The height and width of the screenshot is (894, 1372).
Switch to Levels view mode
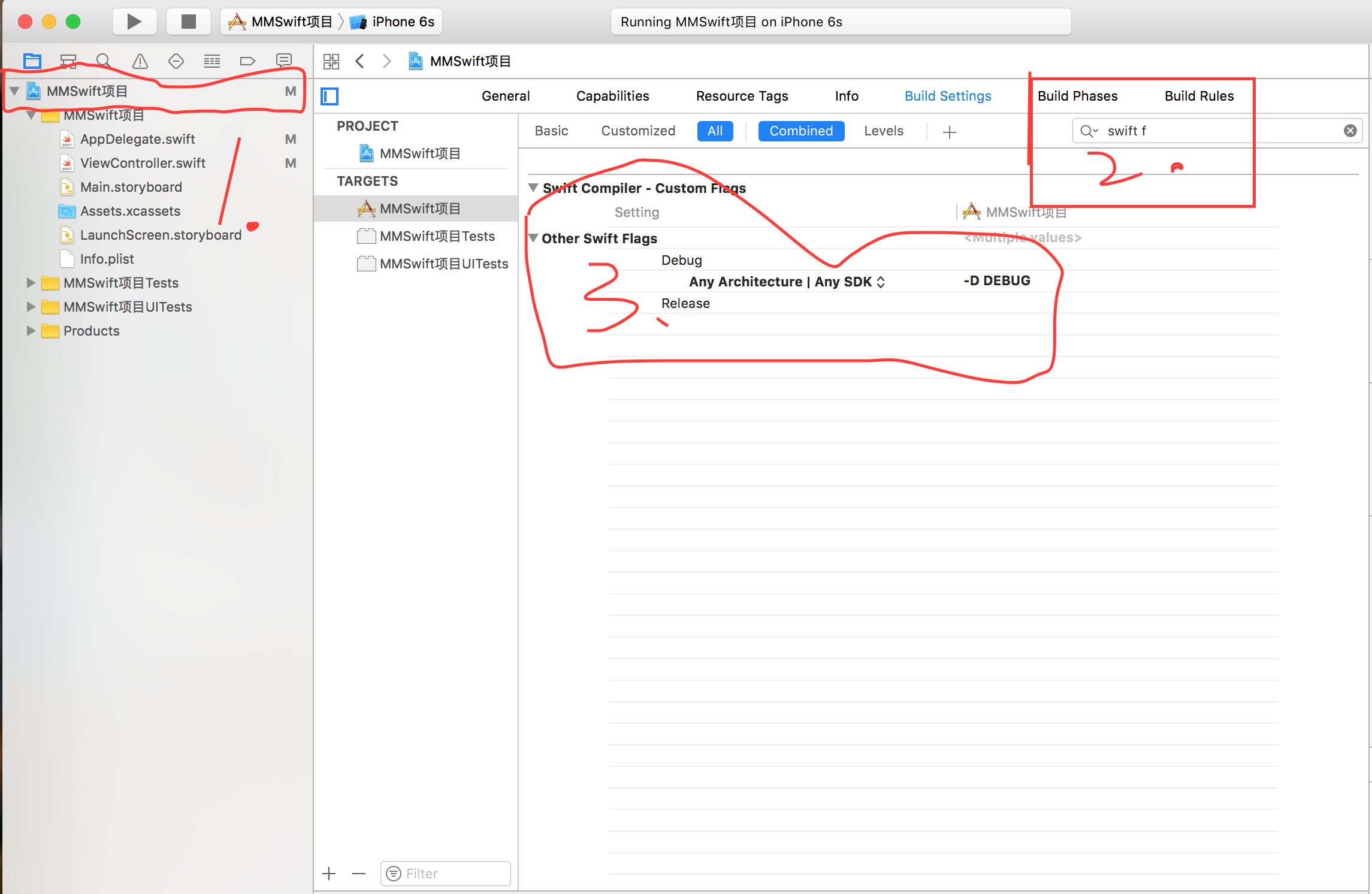(x=883, y=131)
